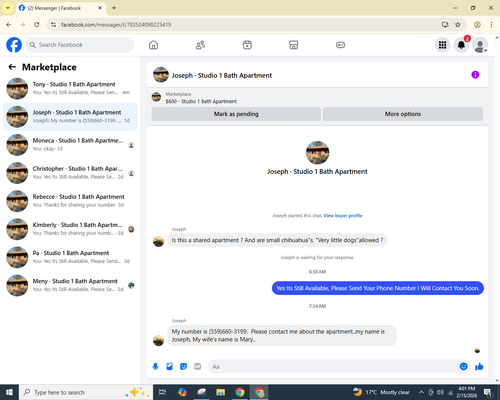
Task: Open the purple conversation information icon
Action: (475, 75)
